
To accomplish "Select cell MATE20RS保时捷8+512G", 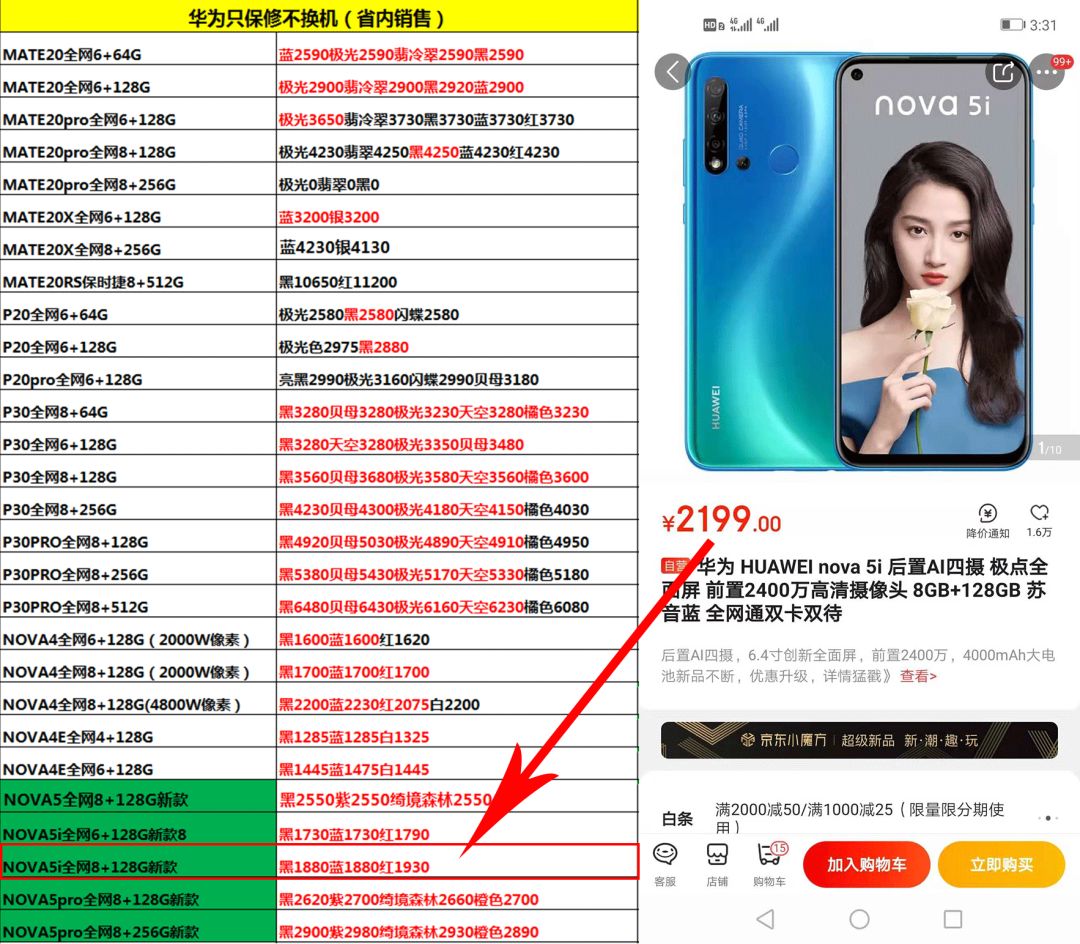I will click(x=138, y=276).
